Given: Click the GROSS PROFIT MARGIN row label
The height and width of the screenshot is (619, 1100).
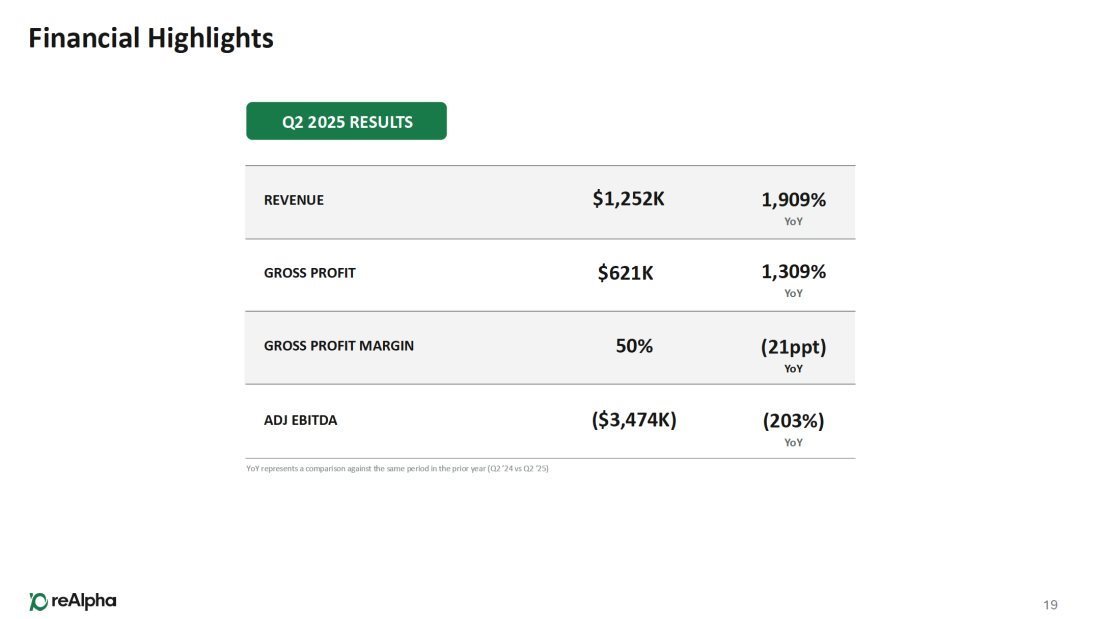Looking at the screenshot, I should pyautogui.click(x=338, y=346).
